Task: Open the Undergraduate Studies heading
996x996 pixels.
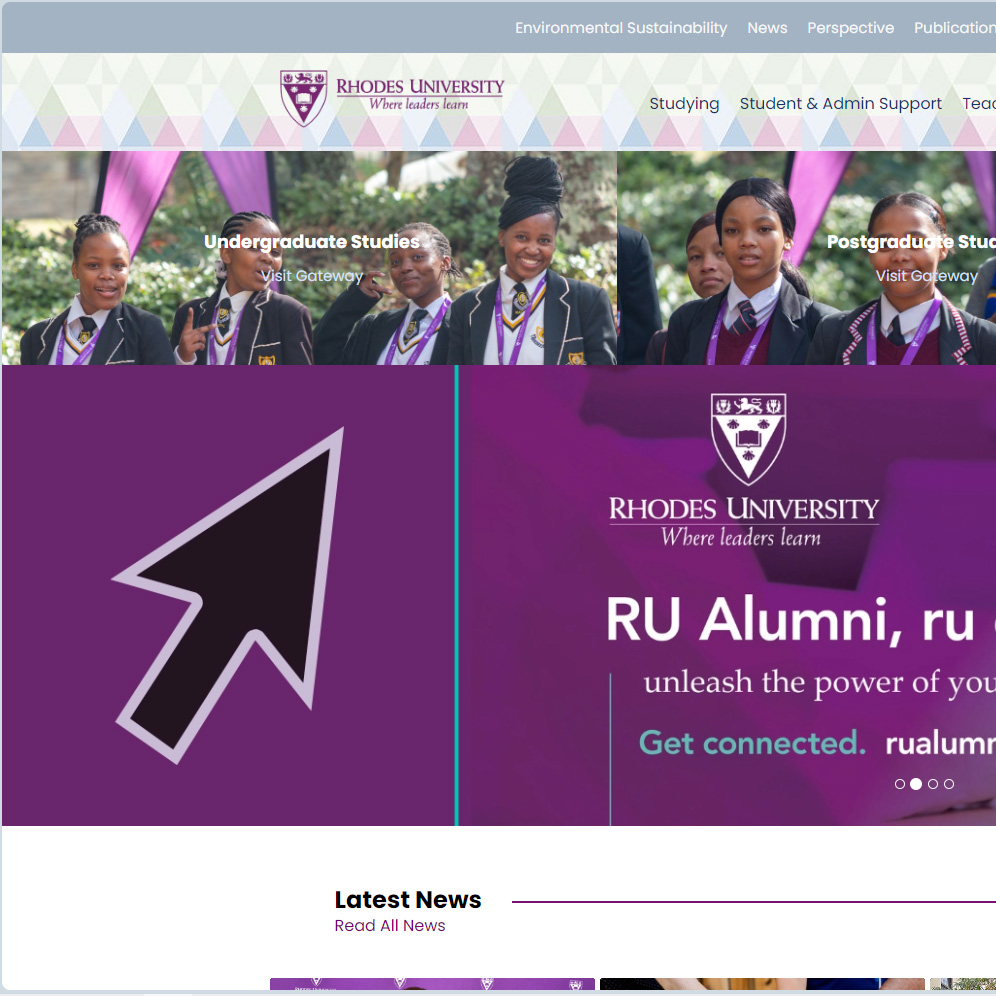Action: (312, 242)
